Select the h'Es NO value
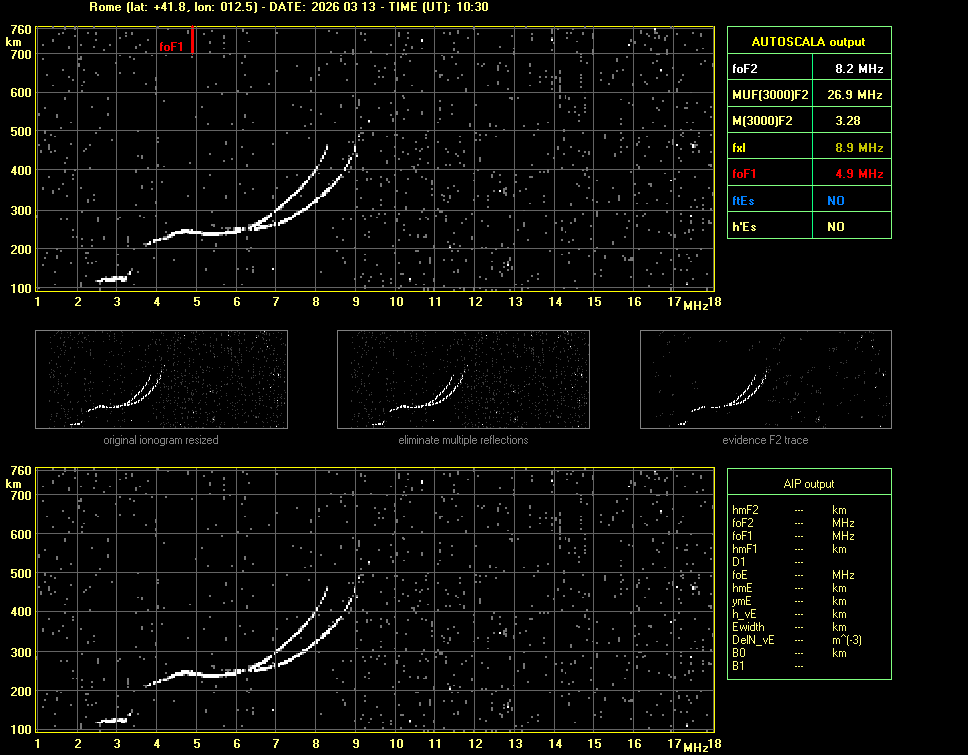This screenshot has width=968, height=755. [835, 227]
